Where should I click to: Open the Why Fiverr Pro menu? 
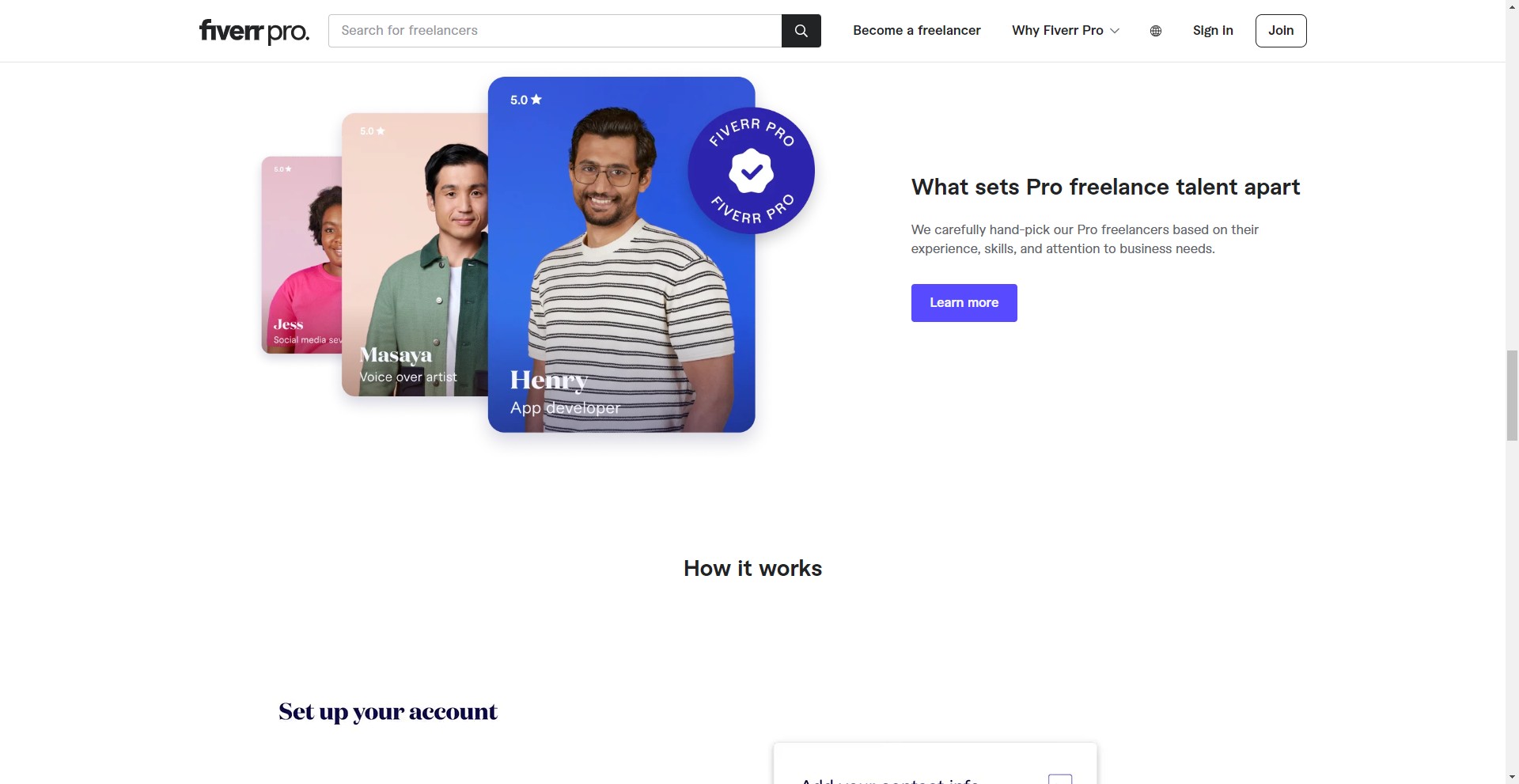[x=1066, y=31]
